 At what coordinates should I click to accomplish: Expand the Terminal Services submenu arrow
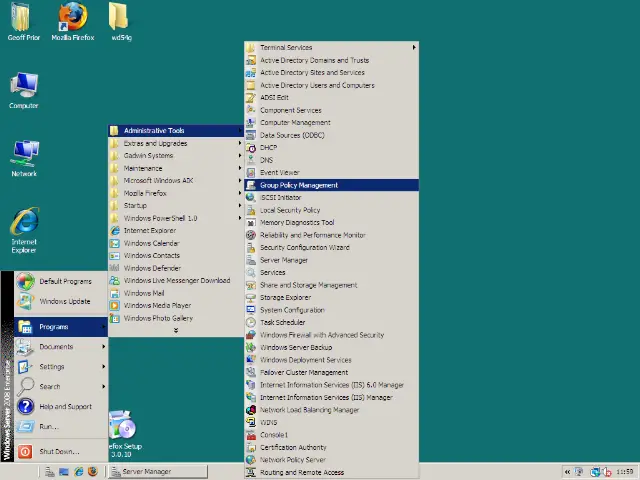[x=414, y=47]
